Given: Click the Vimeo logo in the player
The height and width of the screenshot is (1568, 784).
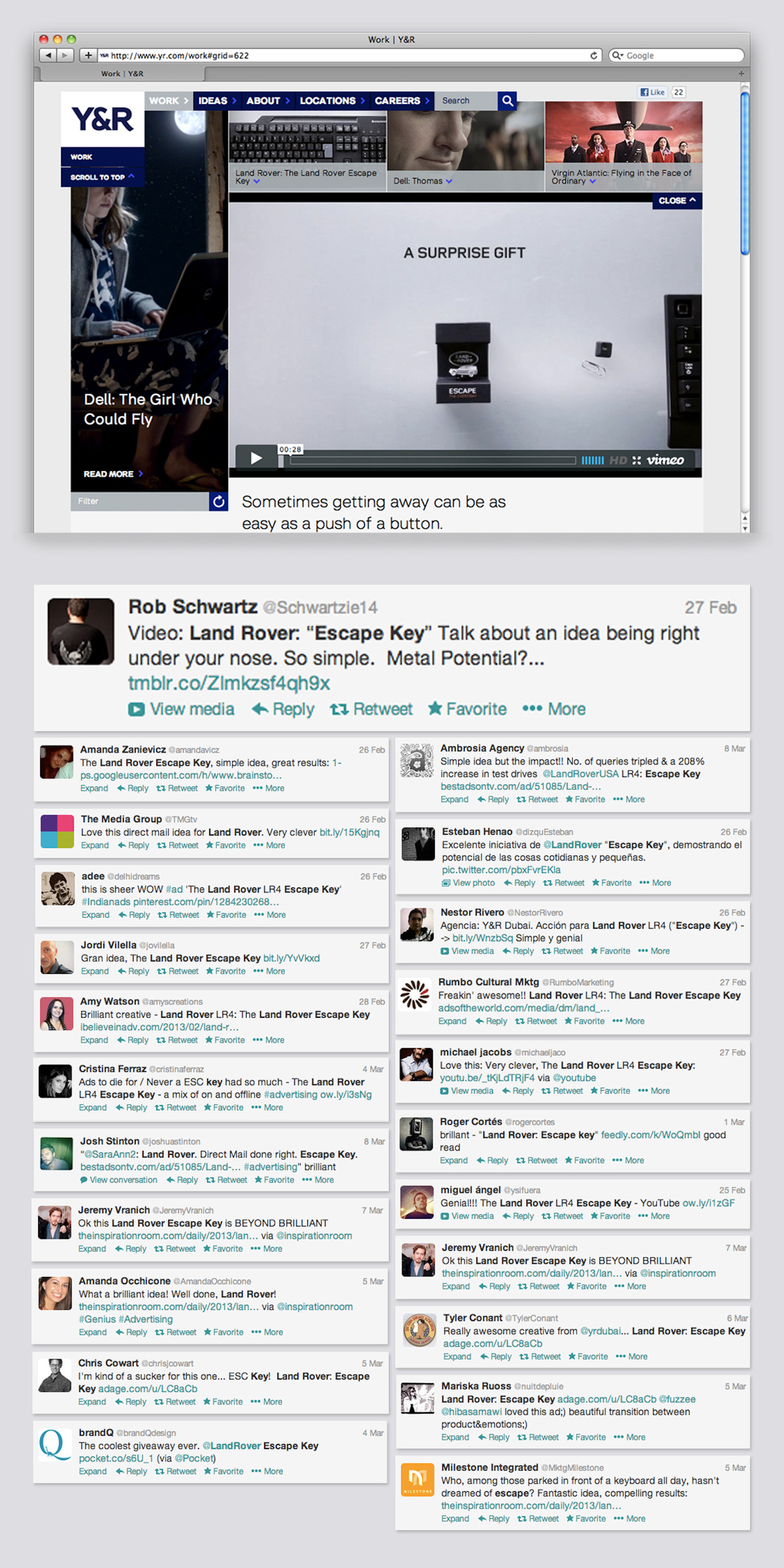Looking at the screenshot, I should click(665, 460).
